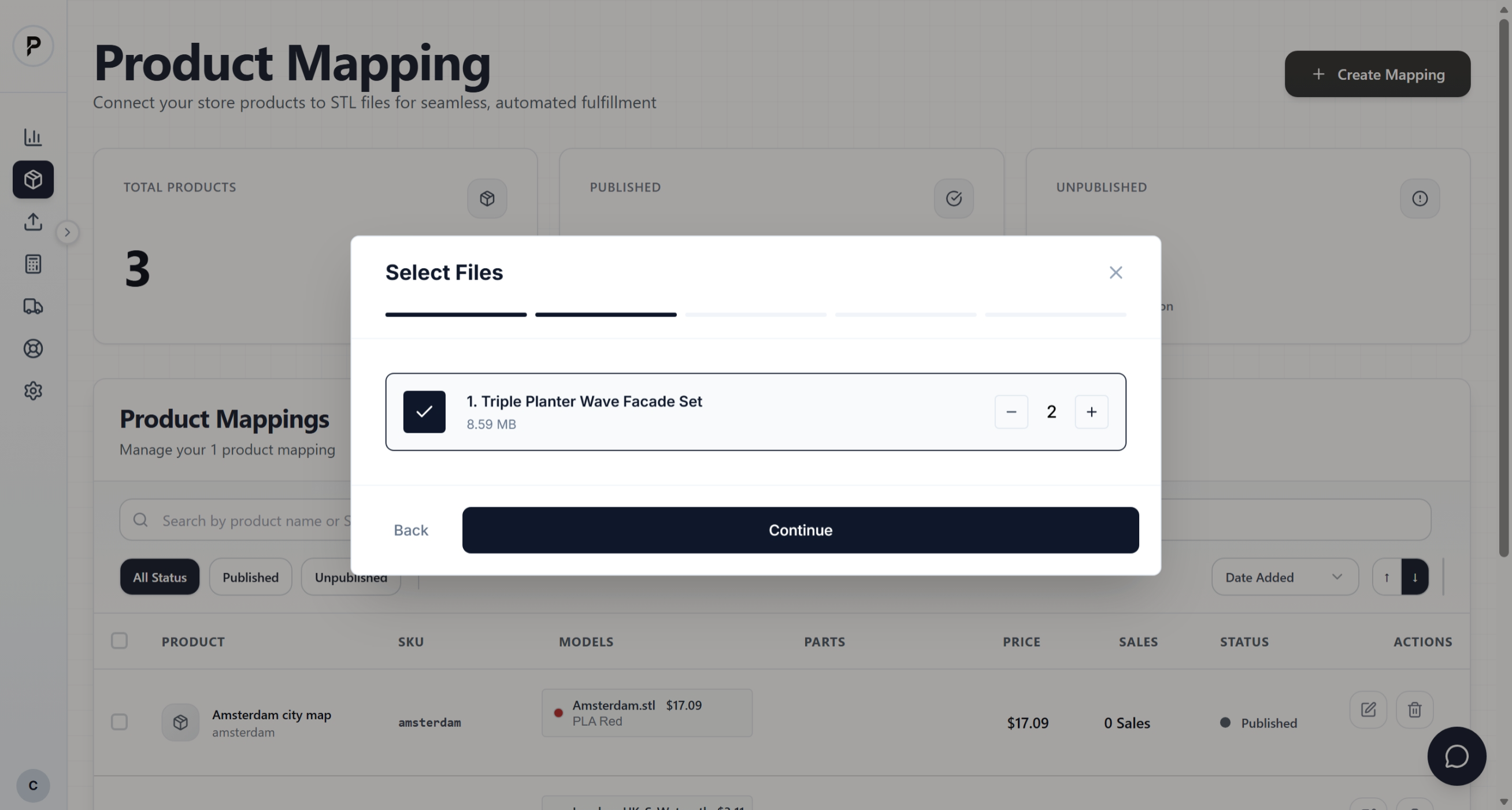Click Continue in Select Files dialog
The height and width of the screenshot is (810, 1512).
click(x=801, y=530)
